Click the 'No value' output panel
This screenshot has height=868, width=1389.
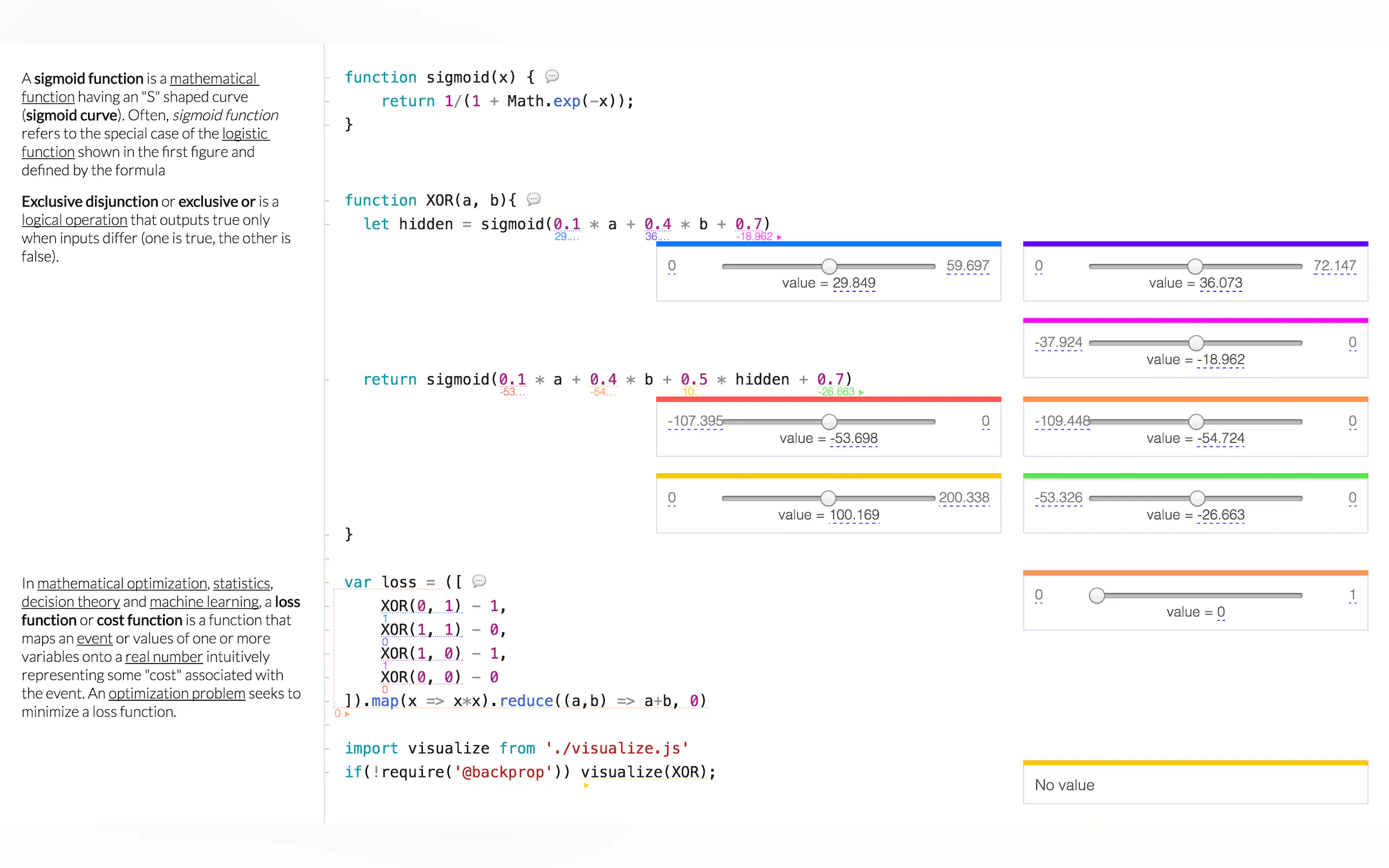coord(1195,785)
